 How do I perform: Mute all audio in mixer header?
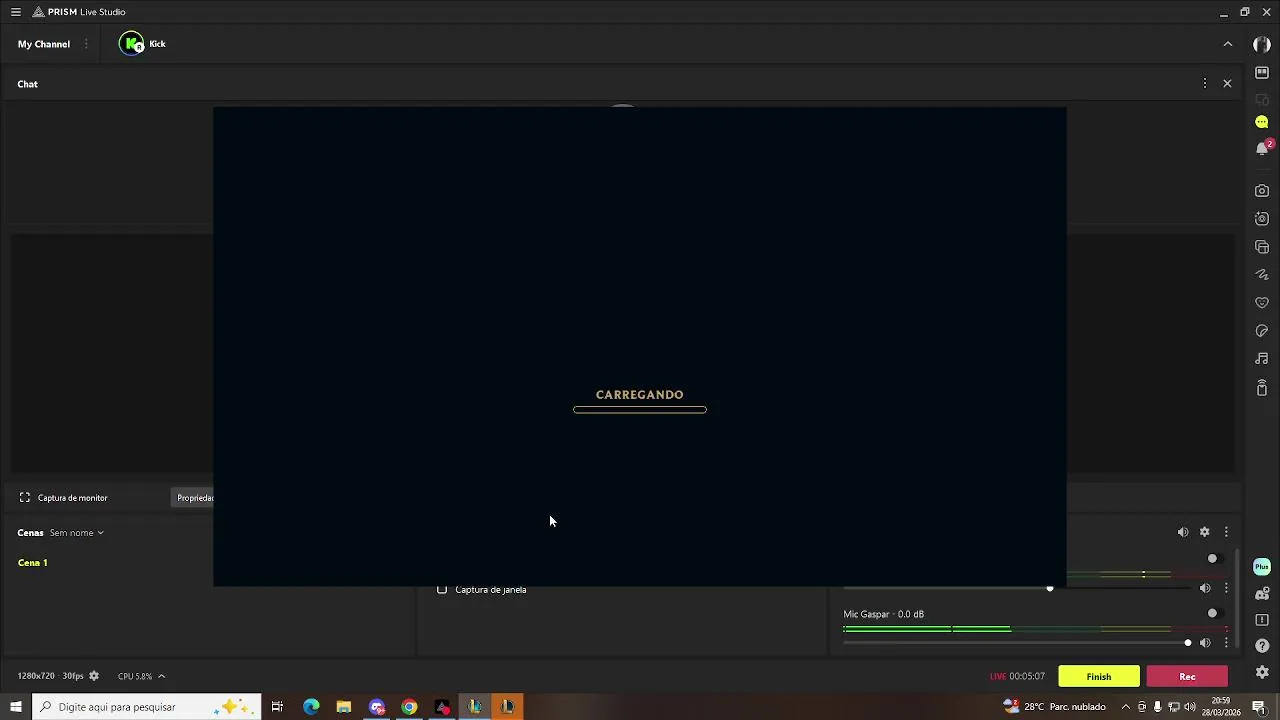[1183, 533]
